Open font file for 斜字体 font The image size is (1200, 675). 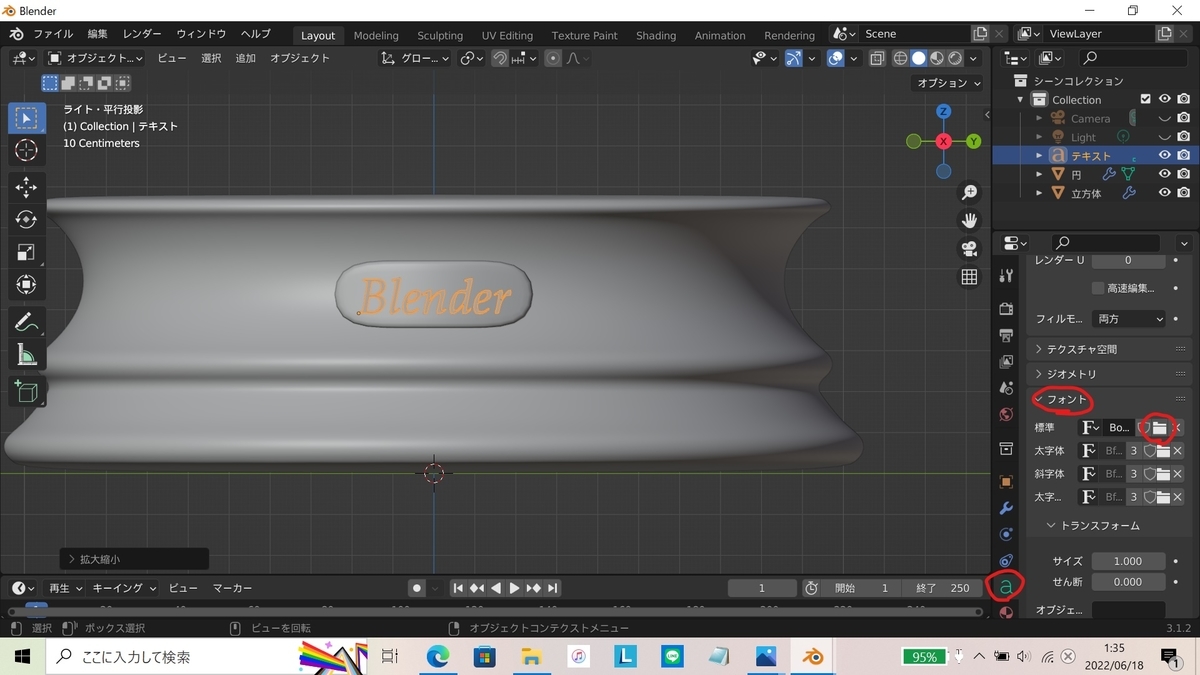(x=1163, y=474)
